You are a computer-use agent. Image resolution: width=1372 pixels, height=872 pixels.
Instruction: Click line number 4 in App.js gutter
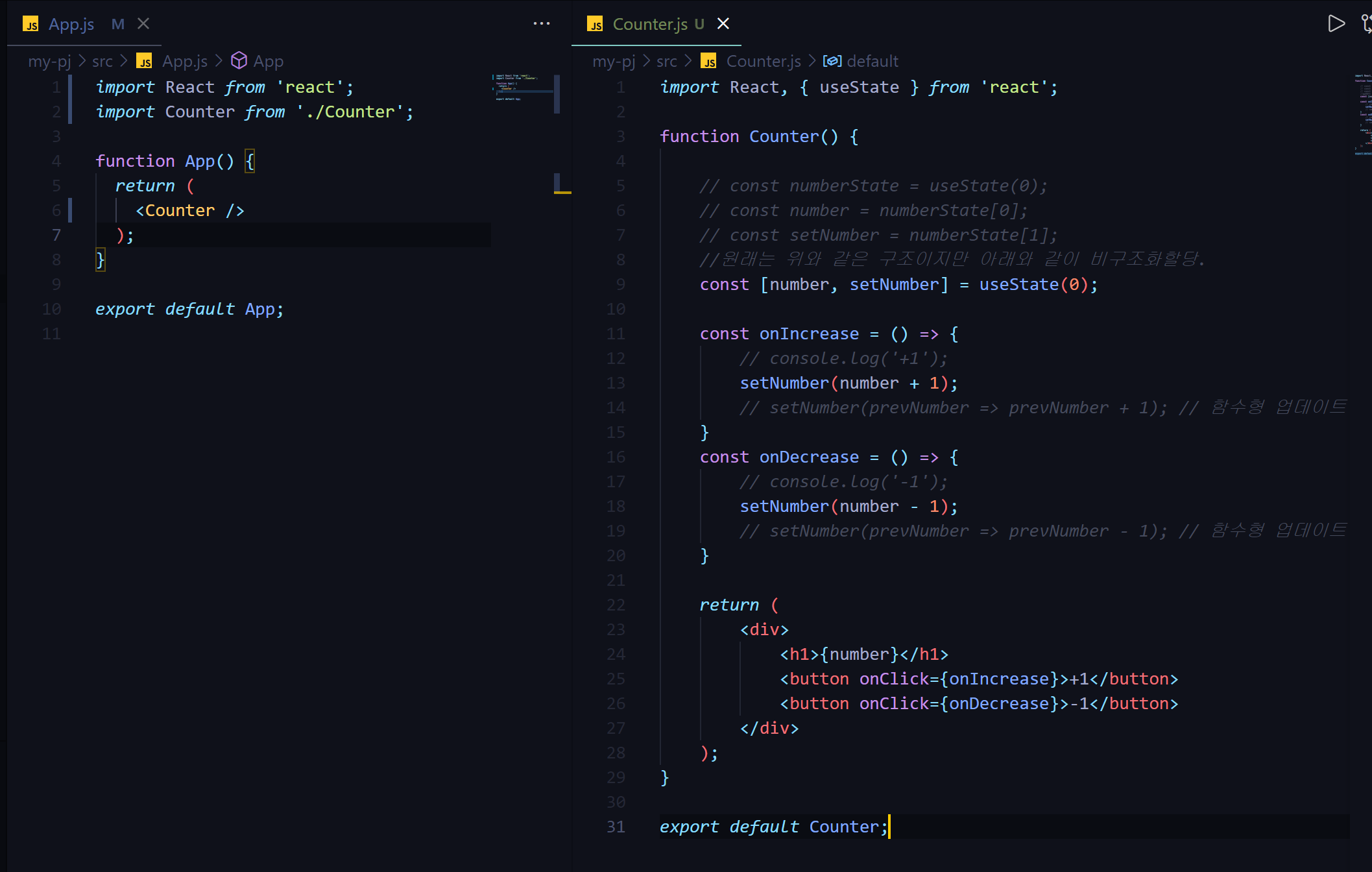pos(56,162)
